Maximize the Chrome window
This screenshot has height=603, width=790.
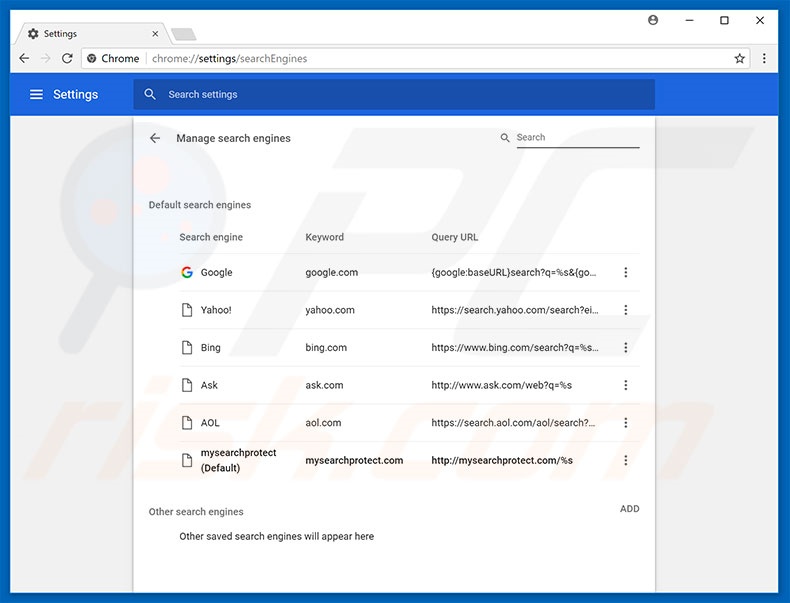[x=724, y=20]
